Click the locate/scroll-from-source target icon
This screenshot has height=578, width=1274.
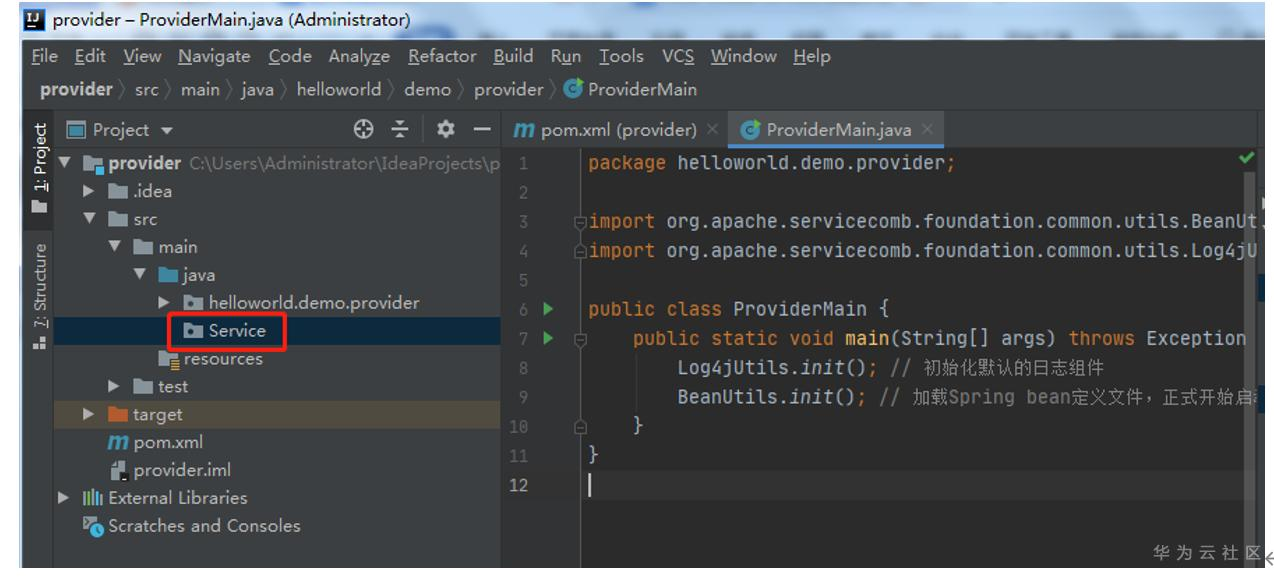coord(364,129)
